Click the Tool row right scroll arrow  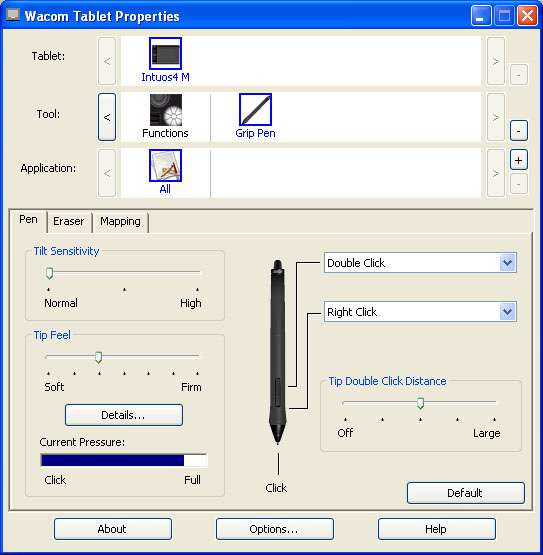(496, 117)
